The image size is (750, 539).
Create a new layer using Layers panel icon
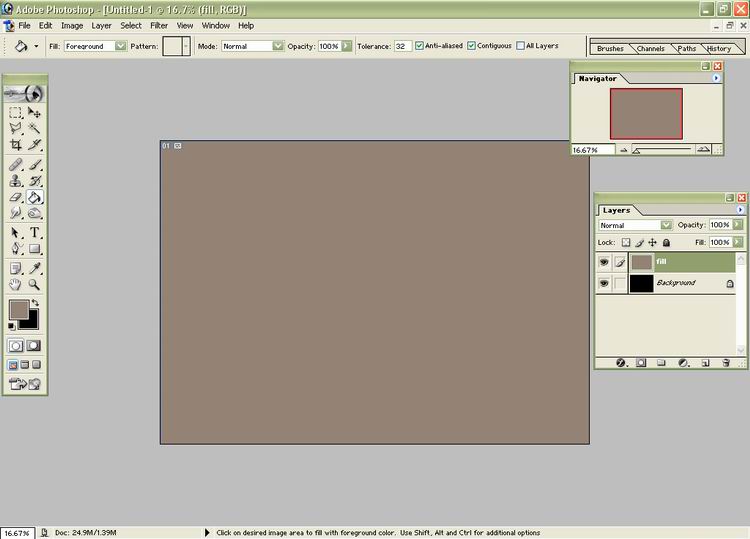point(705,362)
